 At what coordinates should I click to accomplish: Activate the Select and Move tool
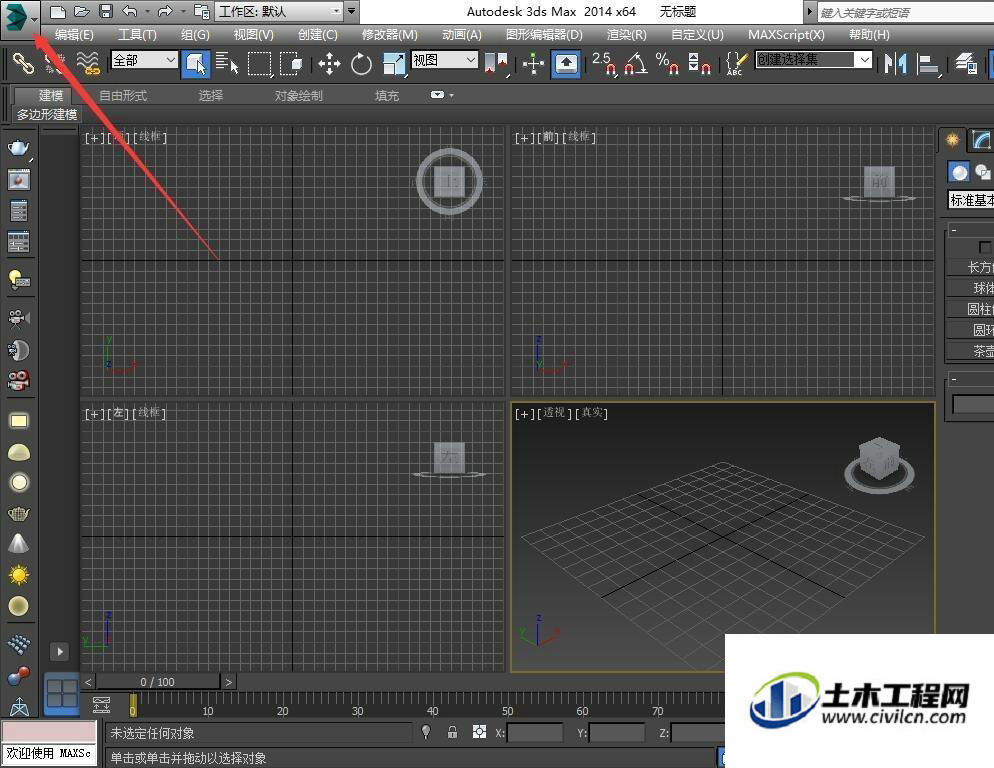click(330, 63)
